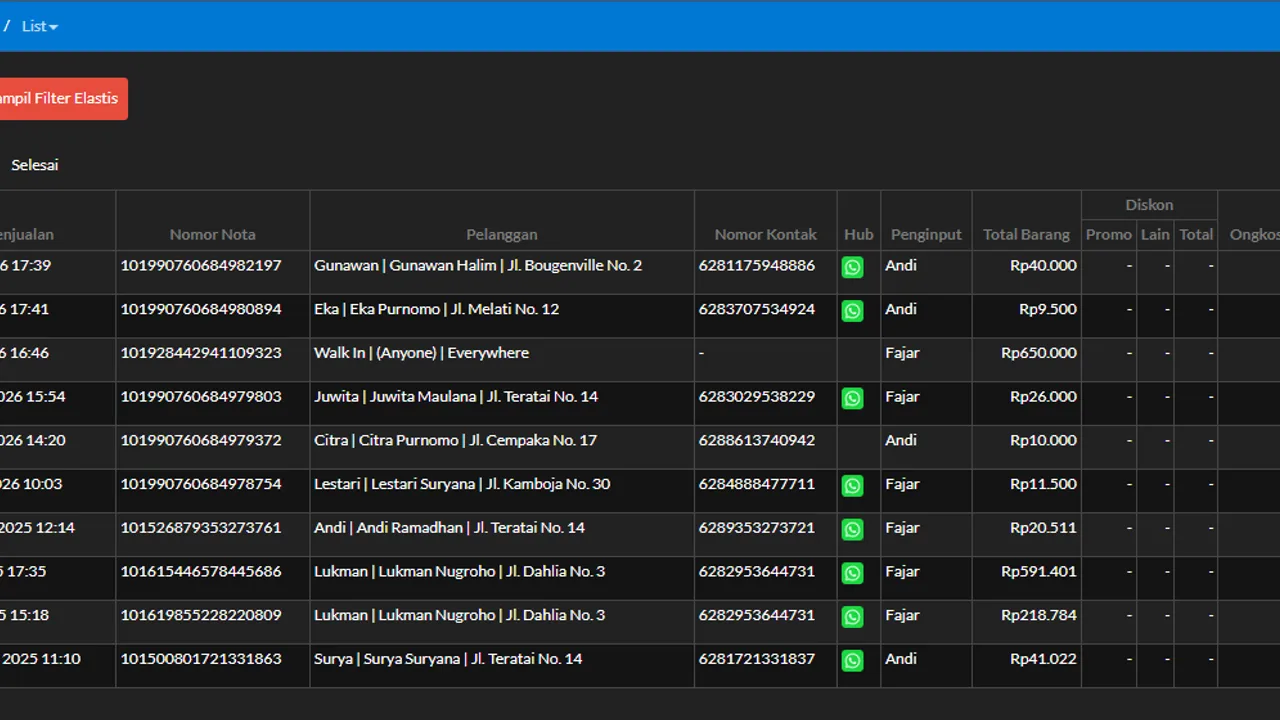Open WhatsApp for nota 101619855228220809
This screenshot has width=1280, height=720.
click(x=852, y=617)
